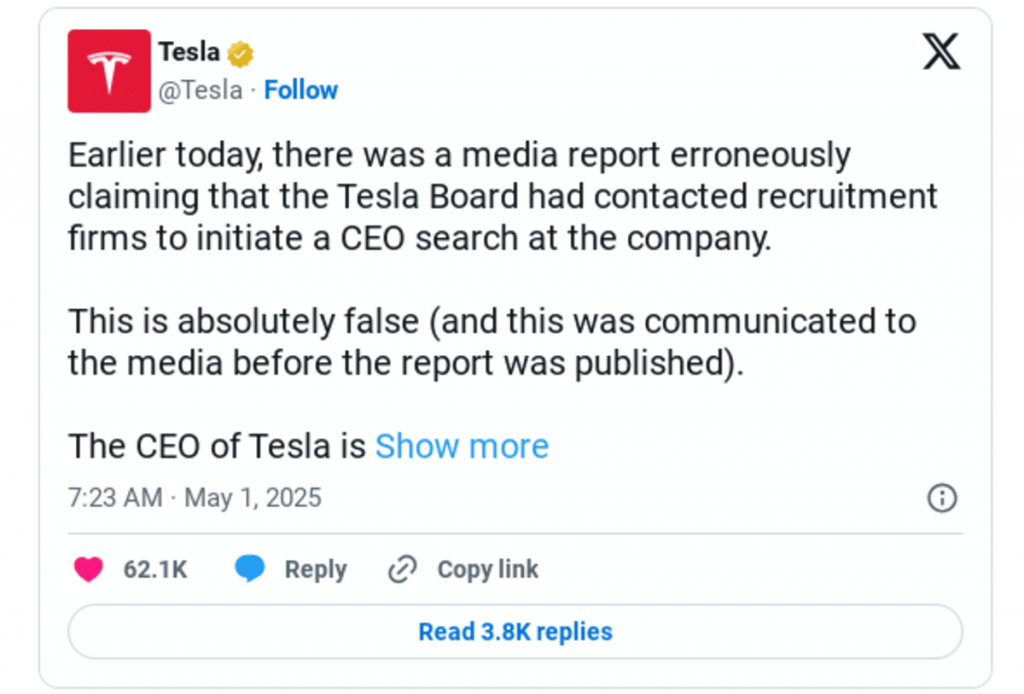The width and height of the screenshot is (1024, 694).
Task: Click the gold verified badge
Action: coord(240,53)
